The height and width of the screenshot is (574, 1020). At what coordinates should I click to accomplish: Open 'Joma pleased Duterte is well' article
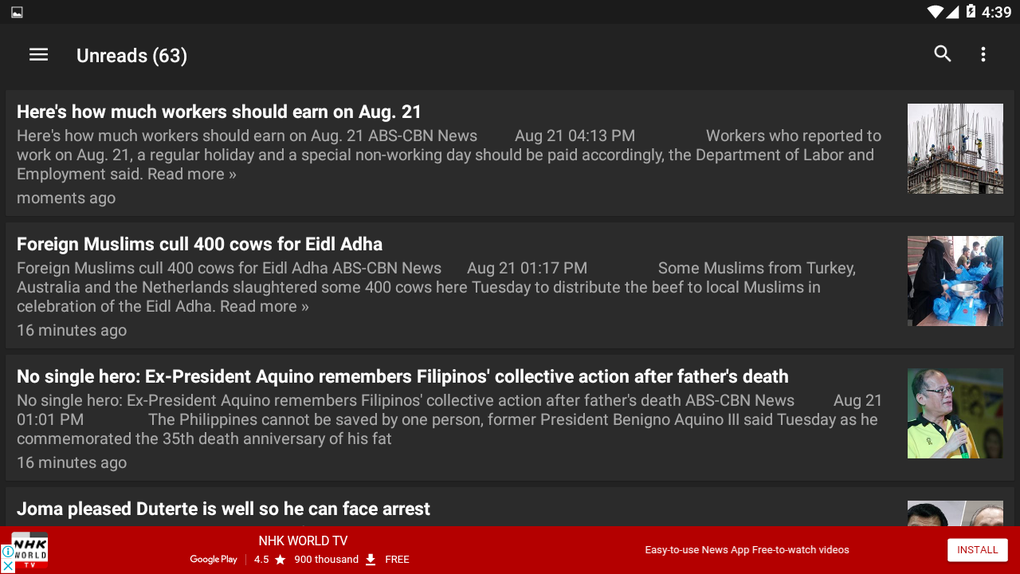coord(223,509)
